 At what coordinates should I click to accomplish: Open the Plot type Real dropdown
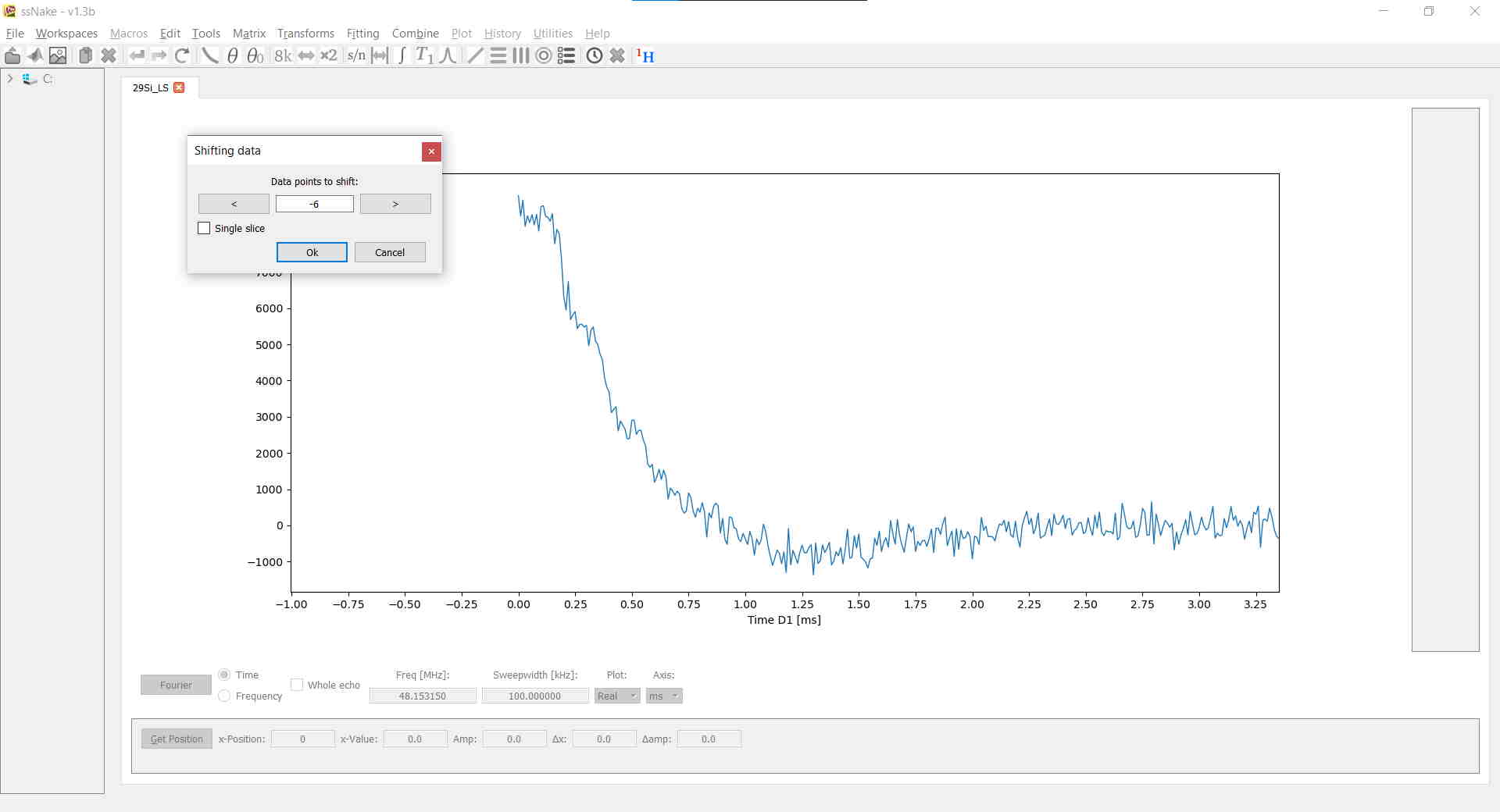coord(617,696)
